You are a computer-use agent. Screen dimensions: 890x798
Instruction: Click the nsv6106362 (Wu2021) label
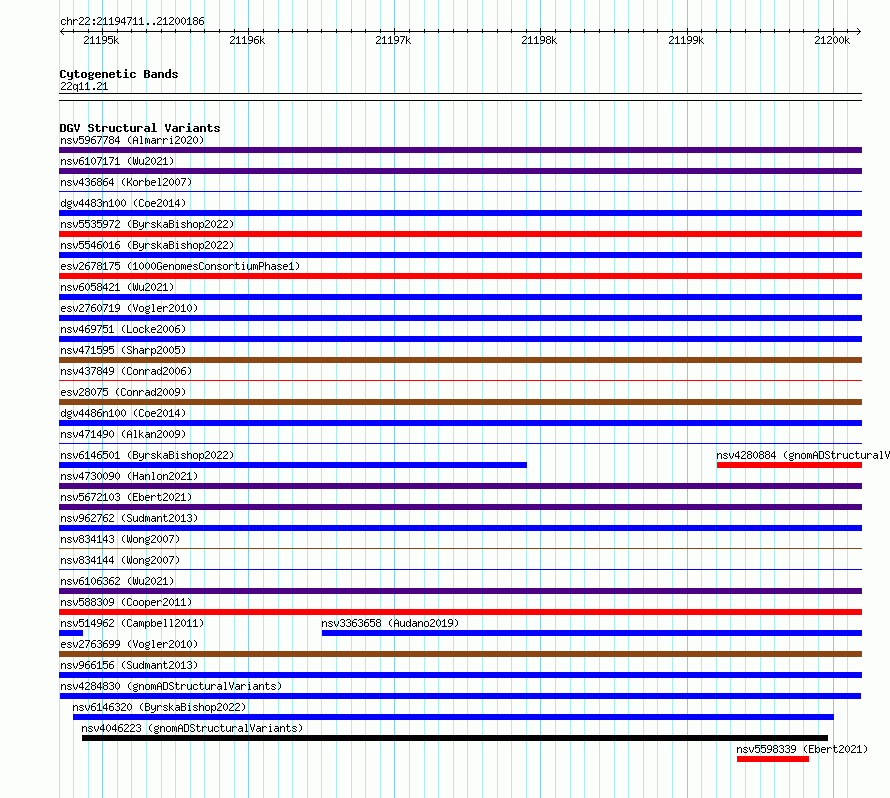tap(117, 581)
